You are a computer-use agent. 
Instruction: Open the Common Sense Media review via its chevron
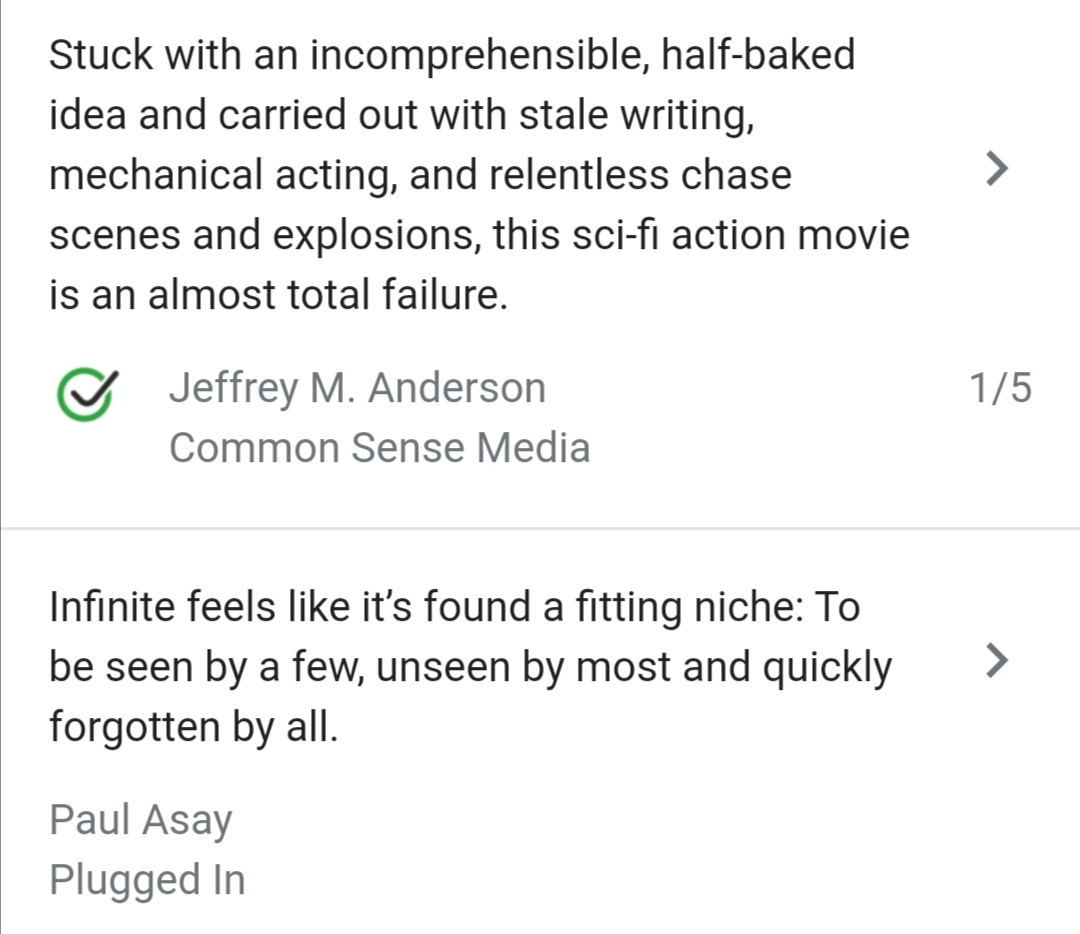pyautogui.click(x=997, y=169)
